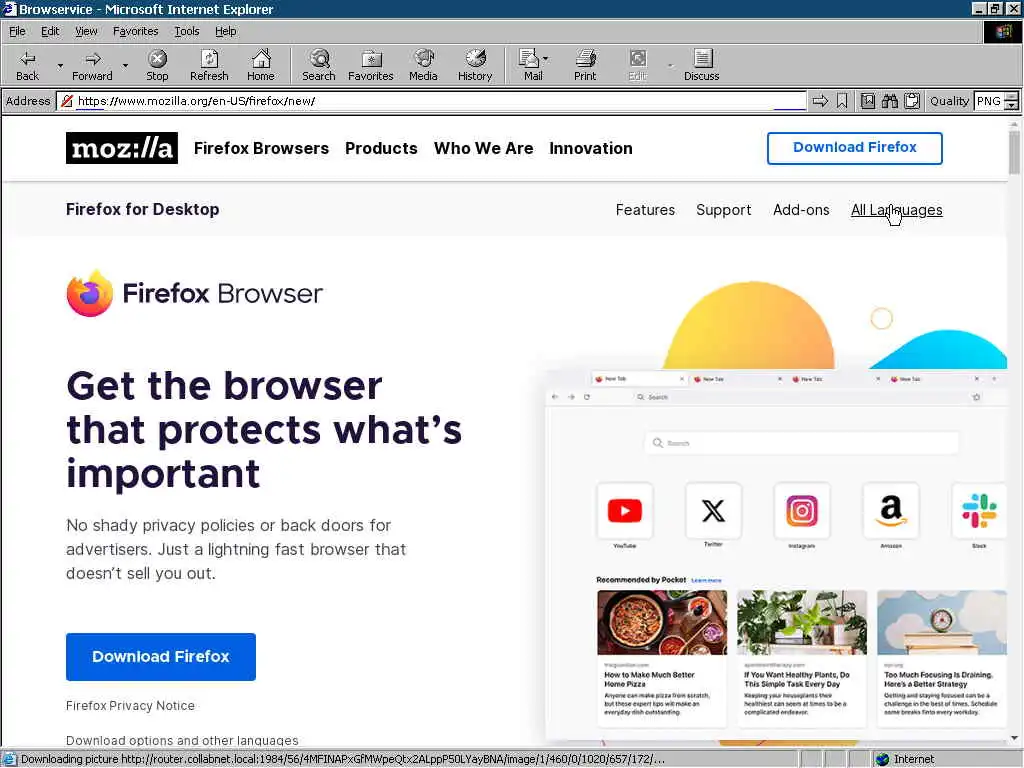Click the YouTube tile in the preview
This screenshot has width=1024, height=768.
click(x=624, y=511)
